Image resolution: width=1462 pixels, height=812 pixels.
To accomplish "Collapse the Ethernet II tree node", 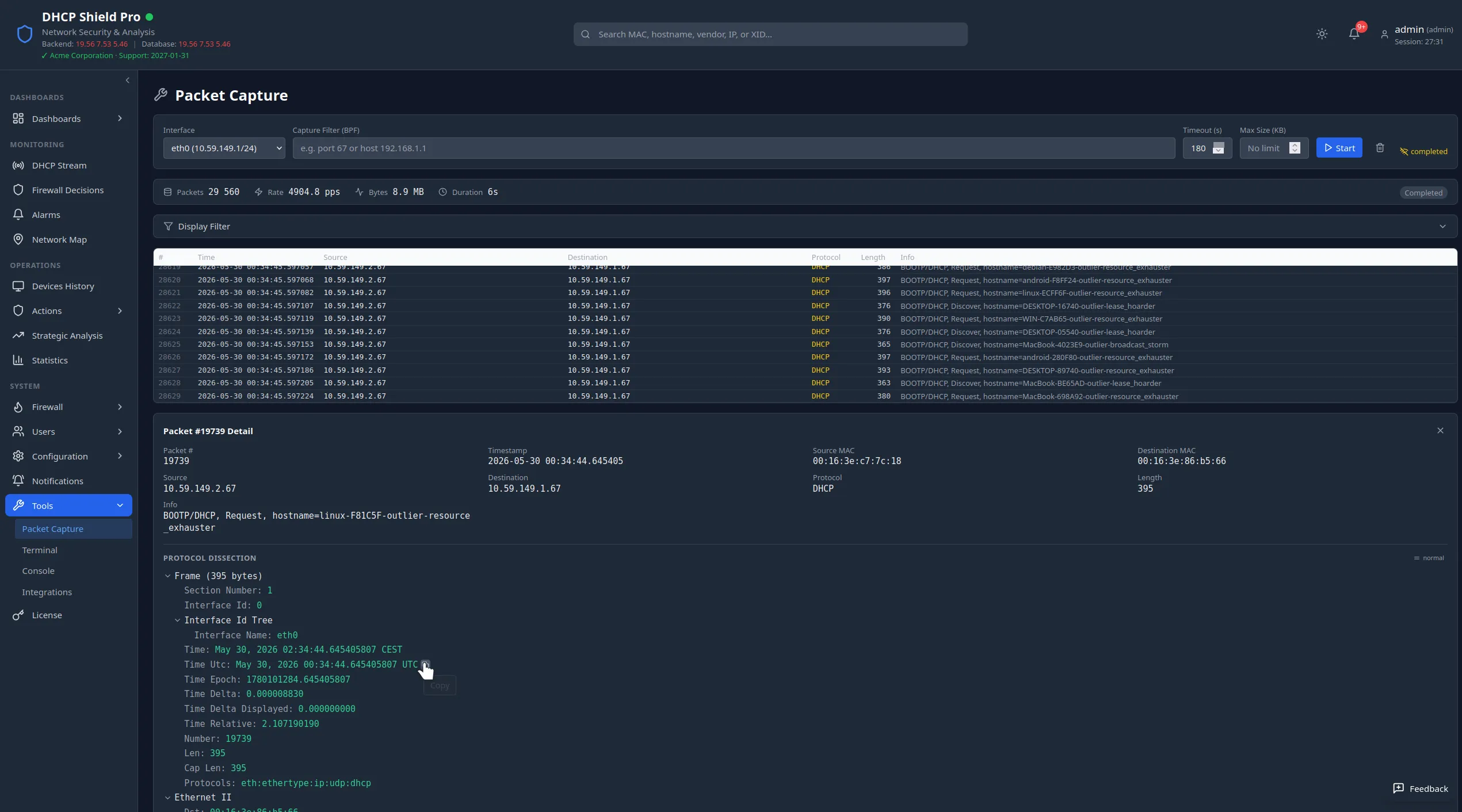I will coord(167,798).
